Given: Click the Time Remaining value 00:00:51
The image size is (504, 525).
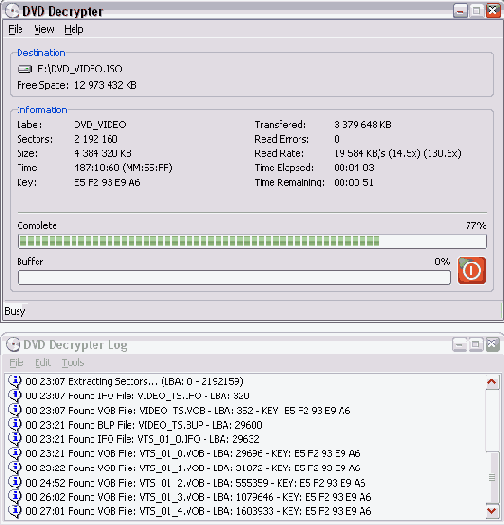Looking at the screenshot, I should click(354, 182).
